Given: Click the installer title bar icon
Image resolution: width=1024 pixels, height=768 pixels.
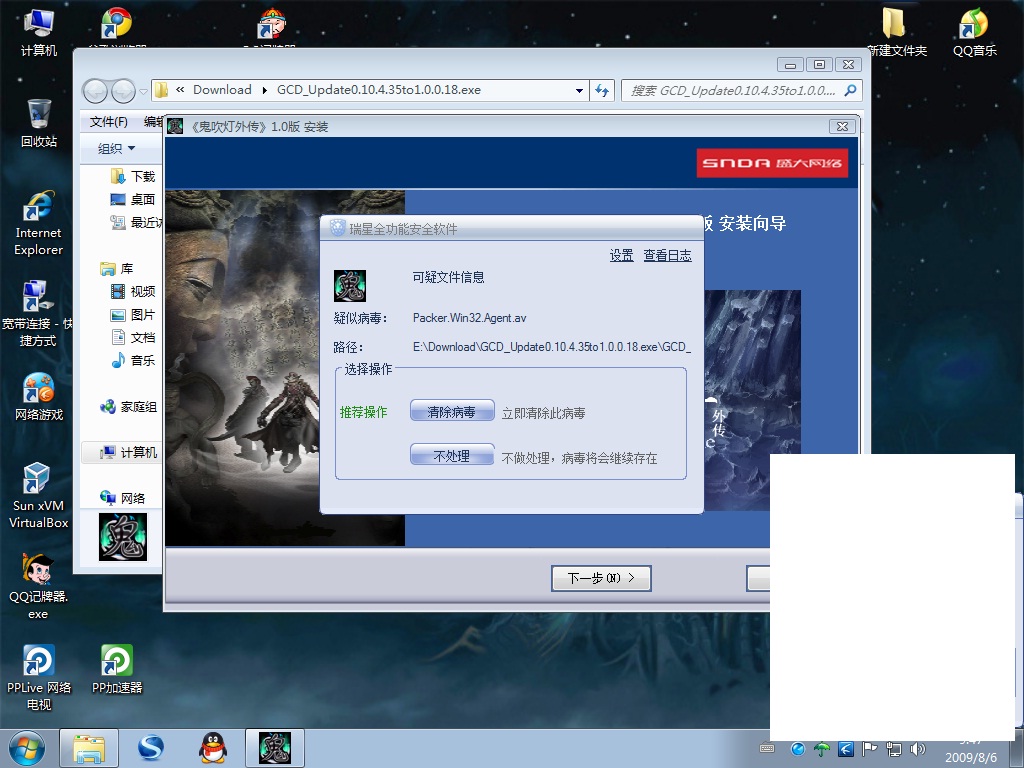Looking at the screenshot, I should (175, 126).
